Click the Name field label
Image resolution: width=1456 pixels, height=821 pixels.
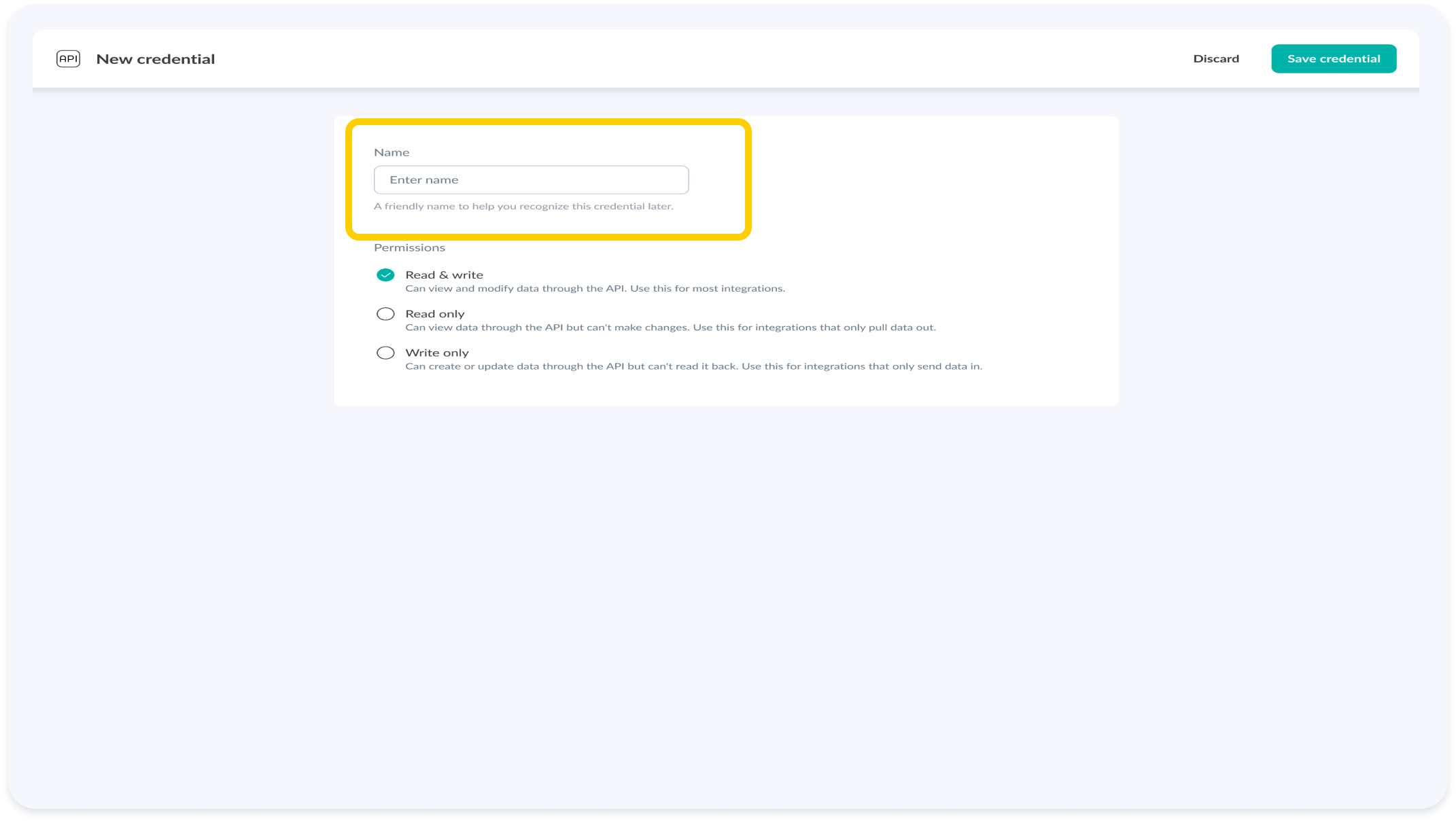(x=392, y=152)
